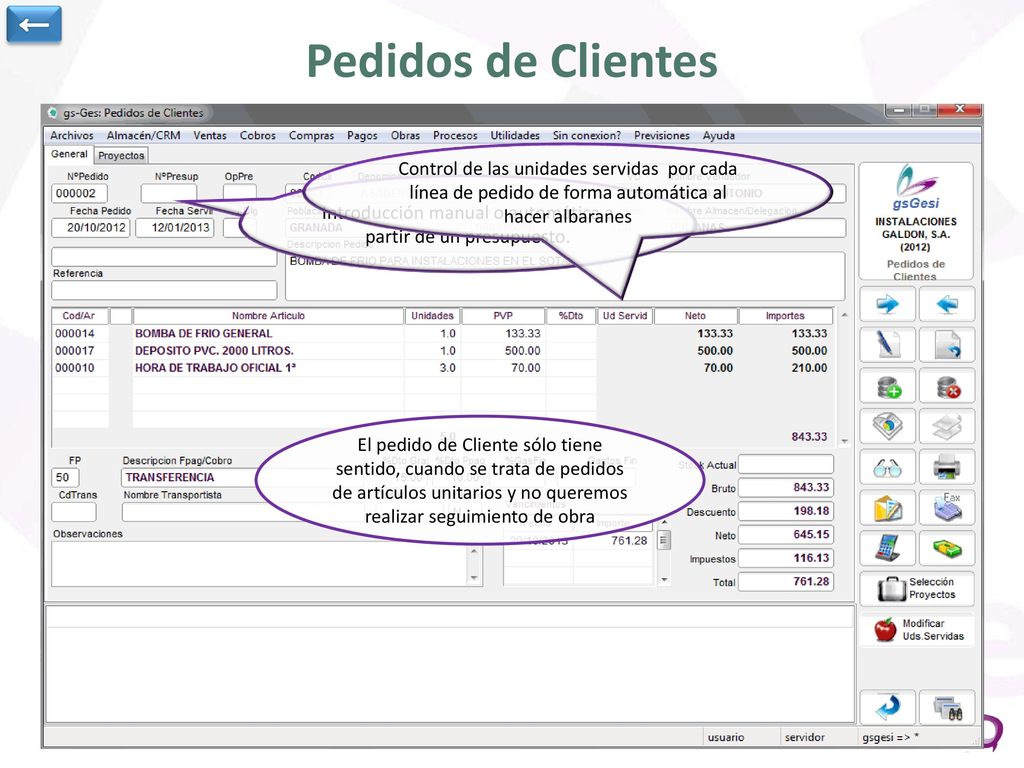Viewport: 1024px width, 768px height.
Task: Click article code 000017 cell
Action: point(80,351)
